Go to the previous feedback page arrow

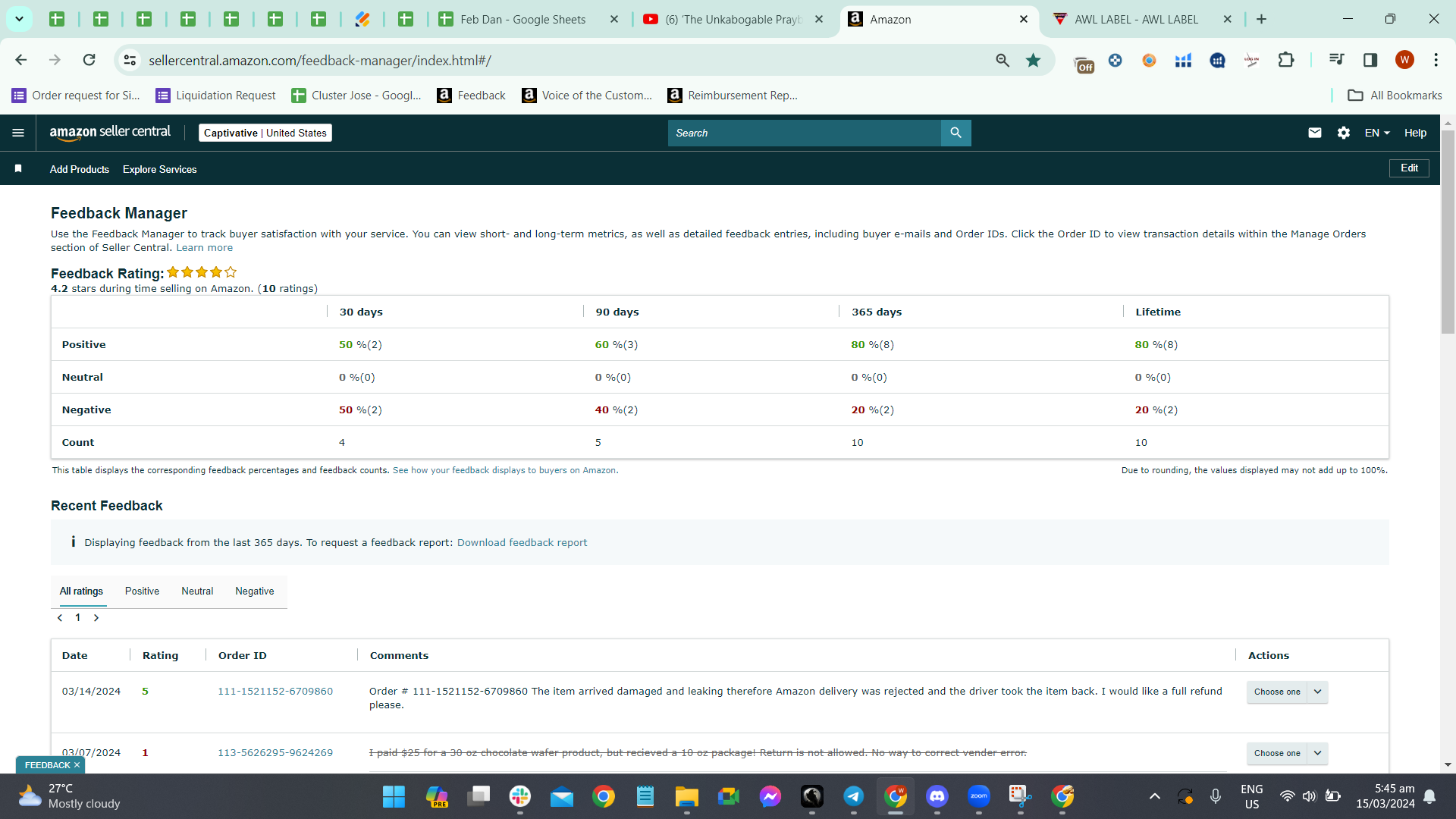point(60,618)
